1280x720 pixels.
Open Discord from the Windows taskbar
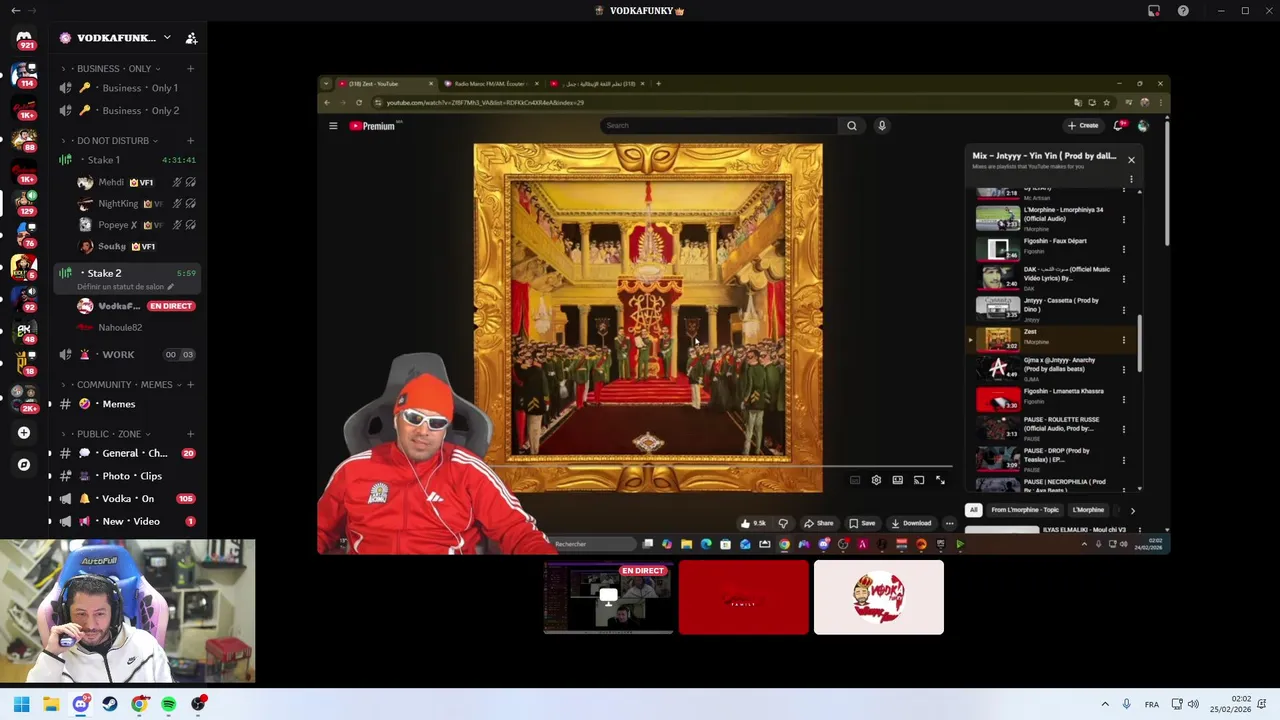81,704
